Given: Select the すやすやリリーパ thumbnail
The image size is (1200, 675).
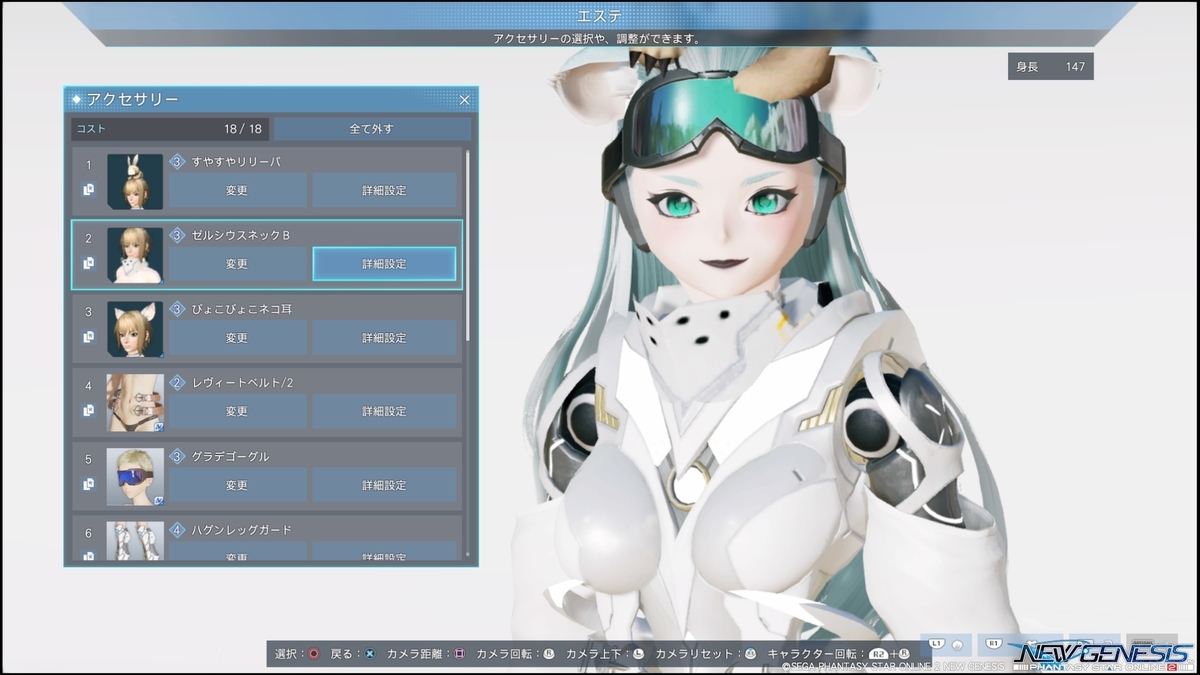Looking at the screenshot, I should click(135, 181).
